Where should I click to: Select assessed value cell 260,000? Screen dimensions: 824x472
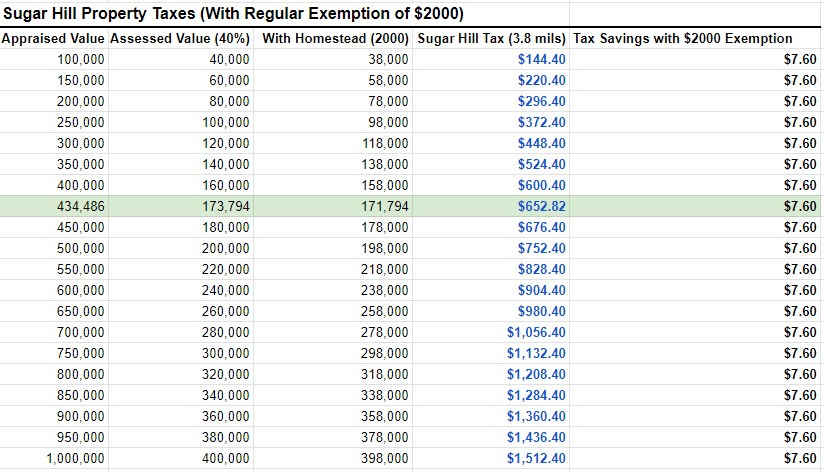(x=226, y=312)
